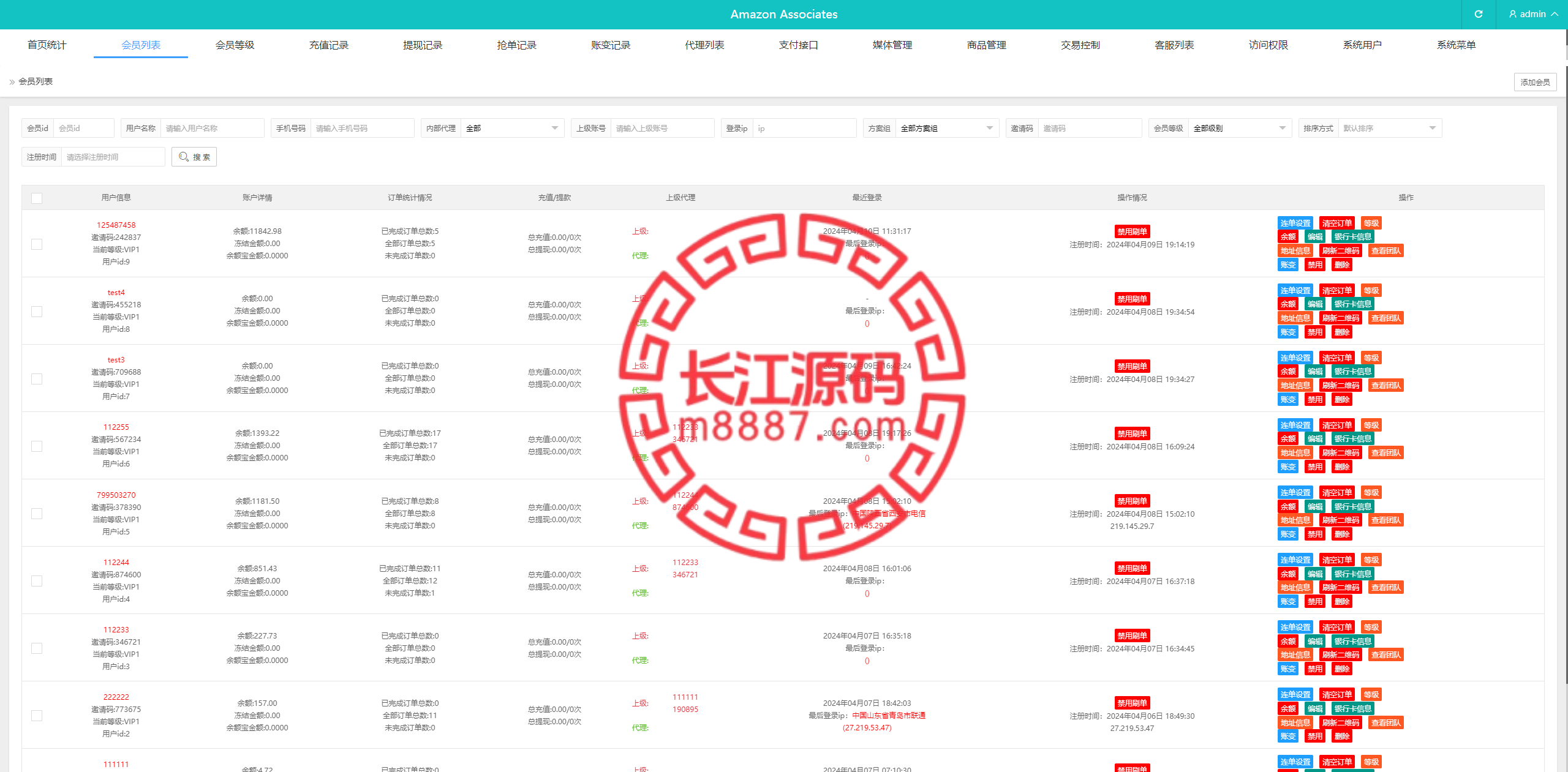Click the refresh icon in top bar
The width and height of the screenshot is (1568, 772).
[1478, 14]
